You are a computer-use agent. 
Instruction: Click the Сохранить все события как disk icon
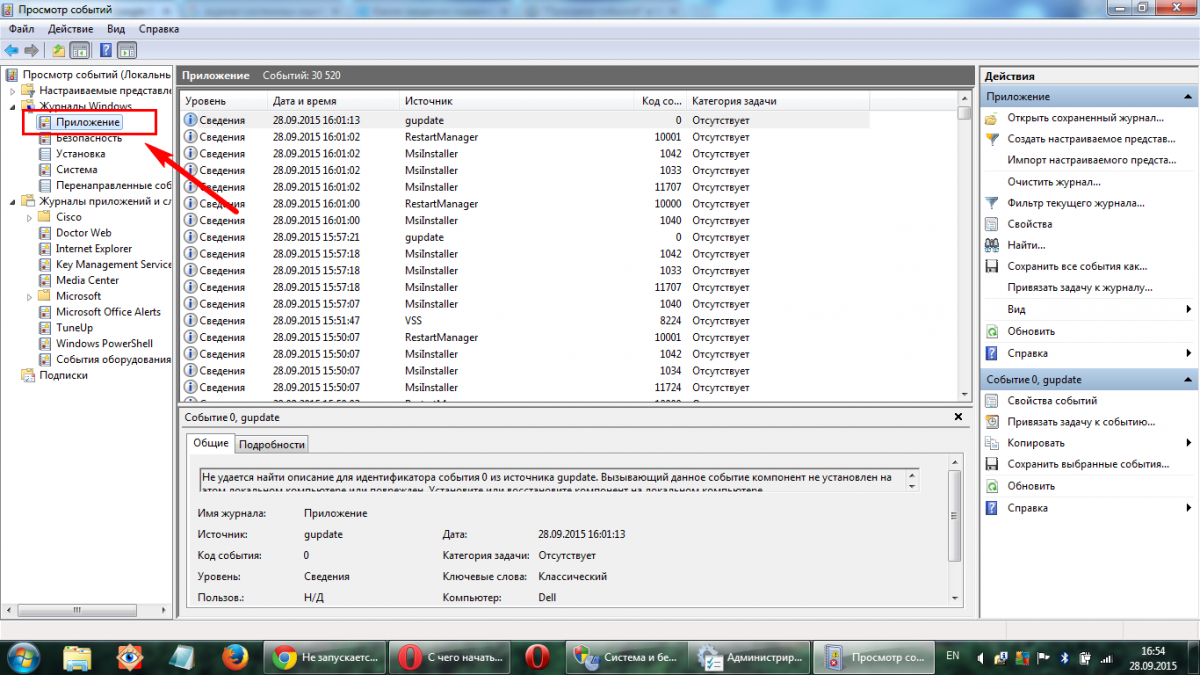(992, 267)
